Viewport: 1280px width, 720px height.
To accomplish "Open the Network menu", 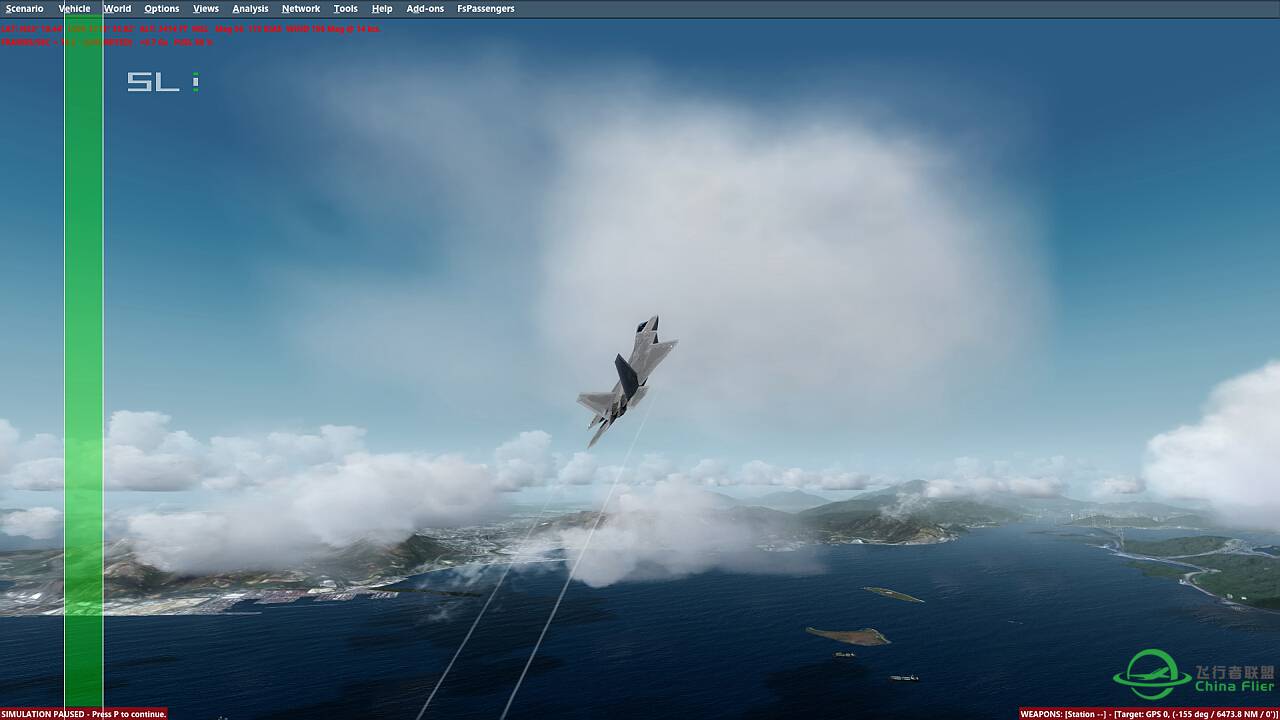I will [x=301, y=9].
